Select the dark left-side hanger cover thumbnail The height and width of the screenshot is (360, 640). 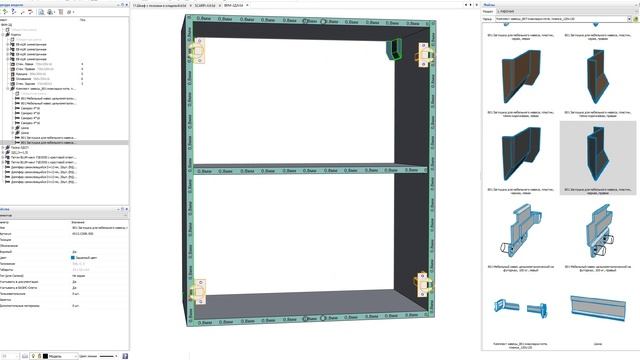[x=521, y=153]
